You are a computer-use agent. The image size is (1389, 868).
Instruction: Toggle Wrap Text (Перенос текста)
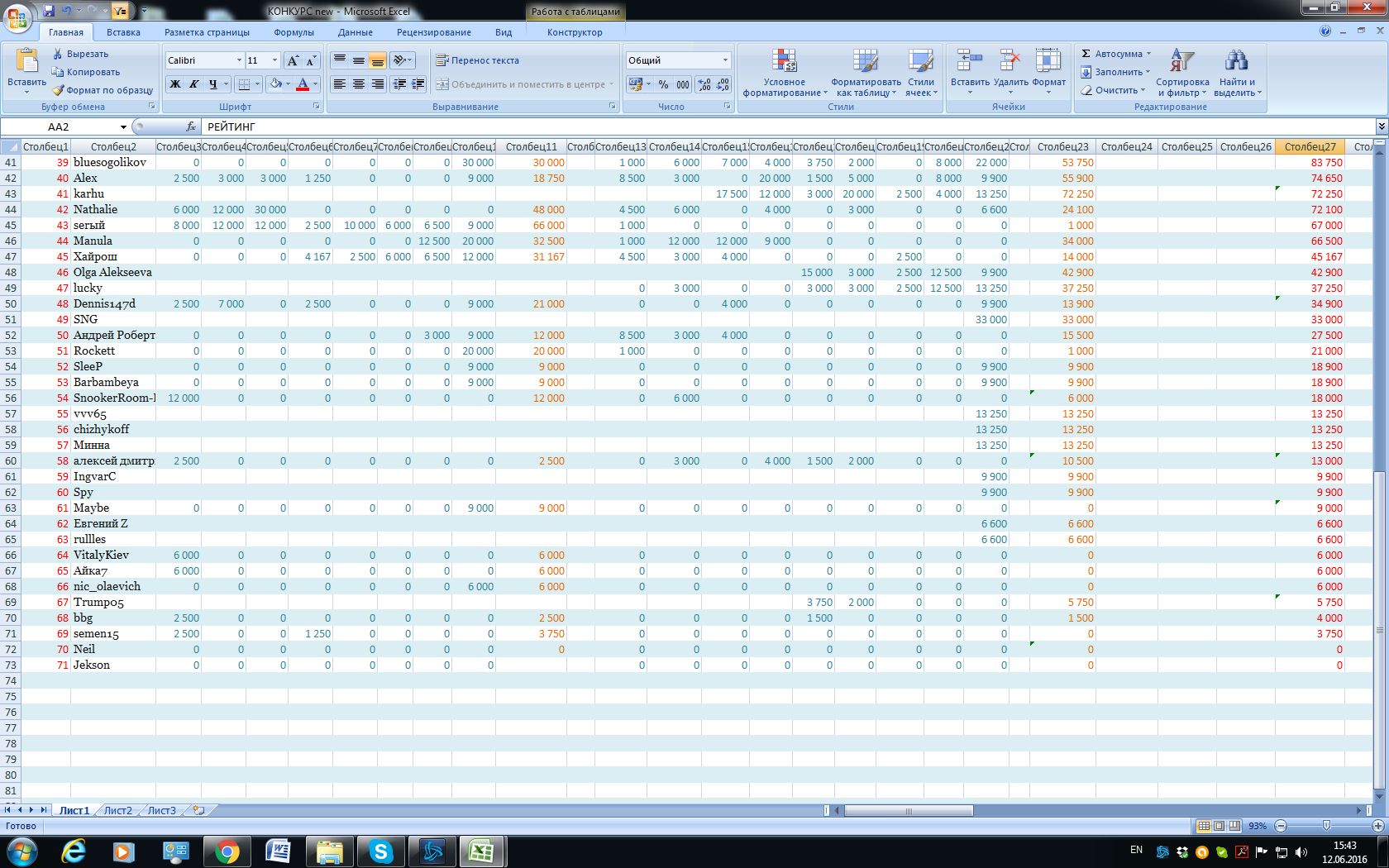tap(477, 60)
